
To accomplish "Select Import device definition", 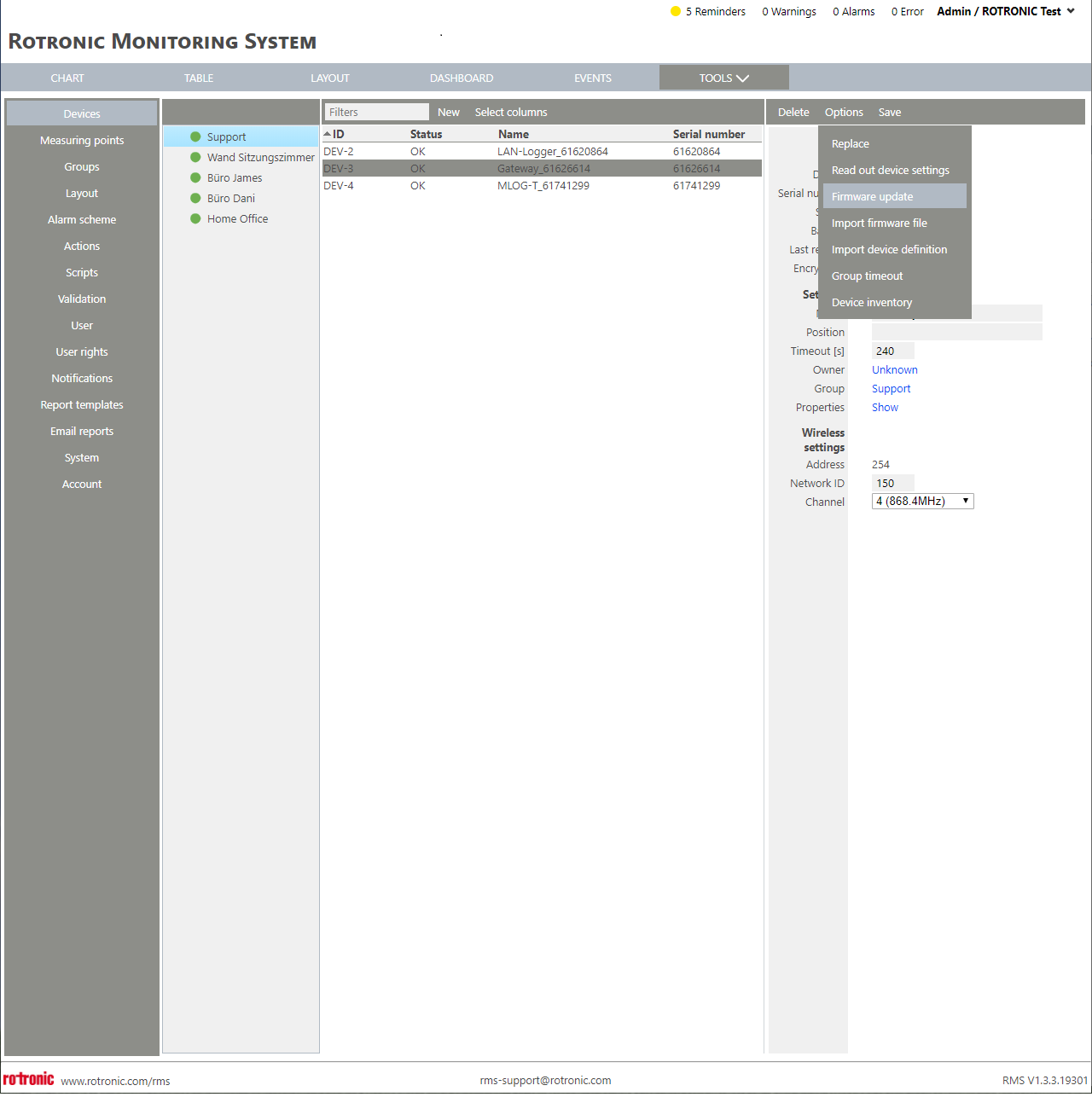I will point(895,249).
